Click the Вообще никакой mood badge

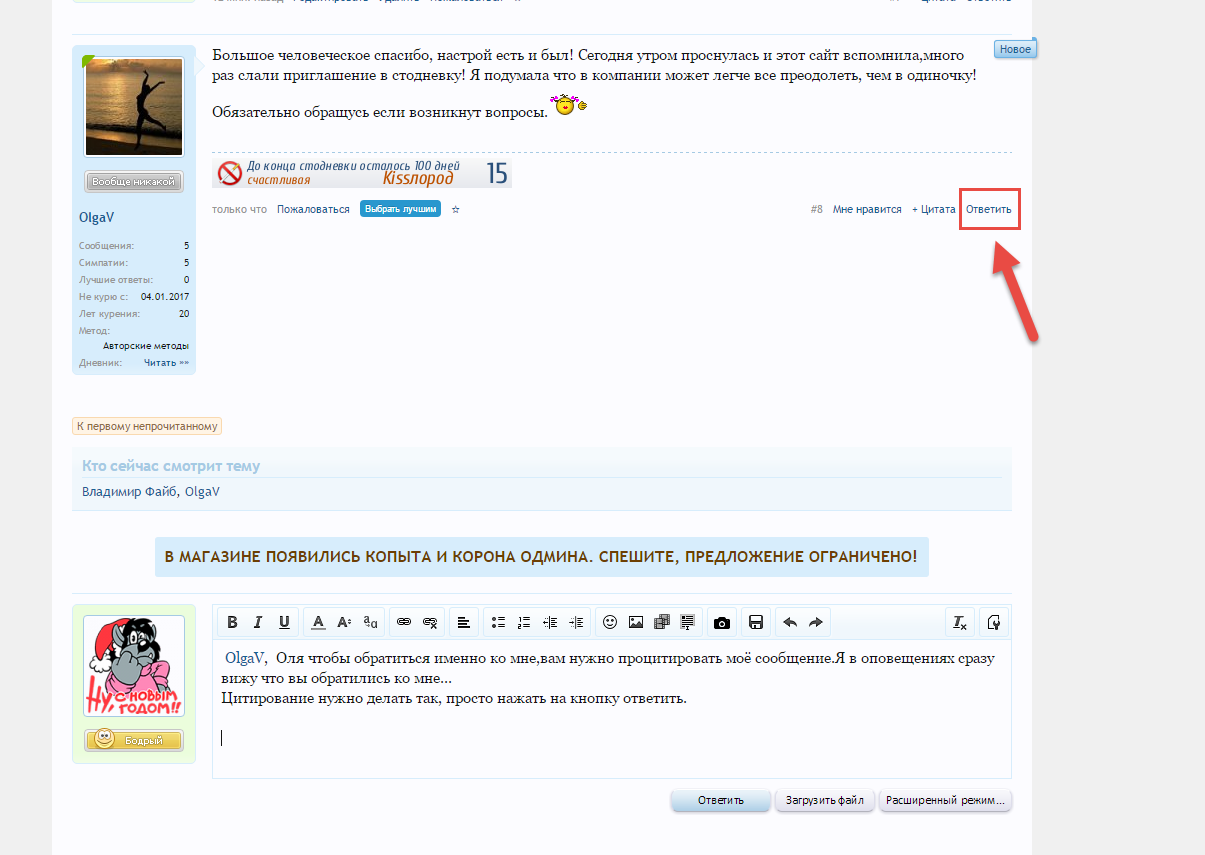(134, 182)
